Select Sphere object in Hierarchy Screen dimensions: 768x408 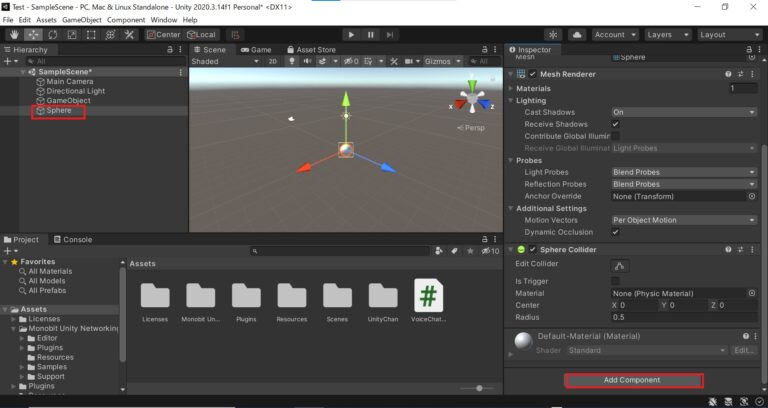coord(59,111)
